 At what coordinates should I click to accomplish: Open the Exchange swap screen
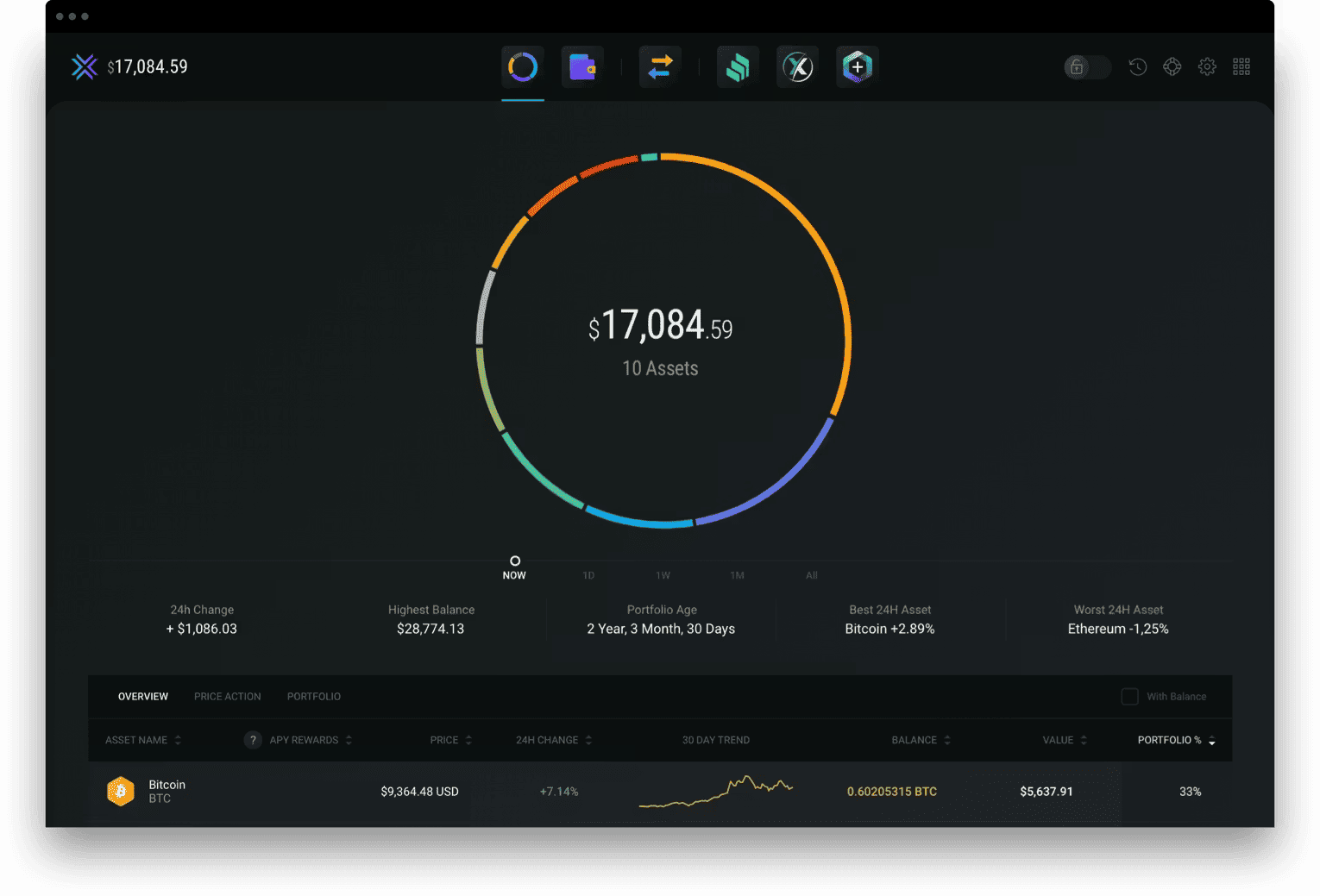[x=660, y=66]
